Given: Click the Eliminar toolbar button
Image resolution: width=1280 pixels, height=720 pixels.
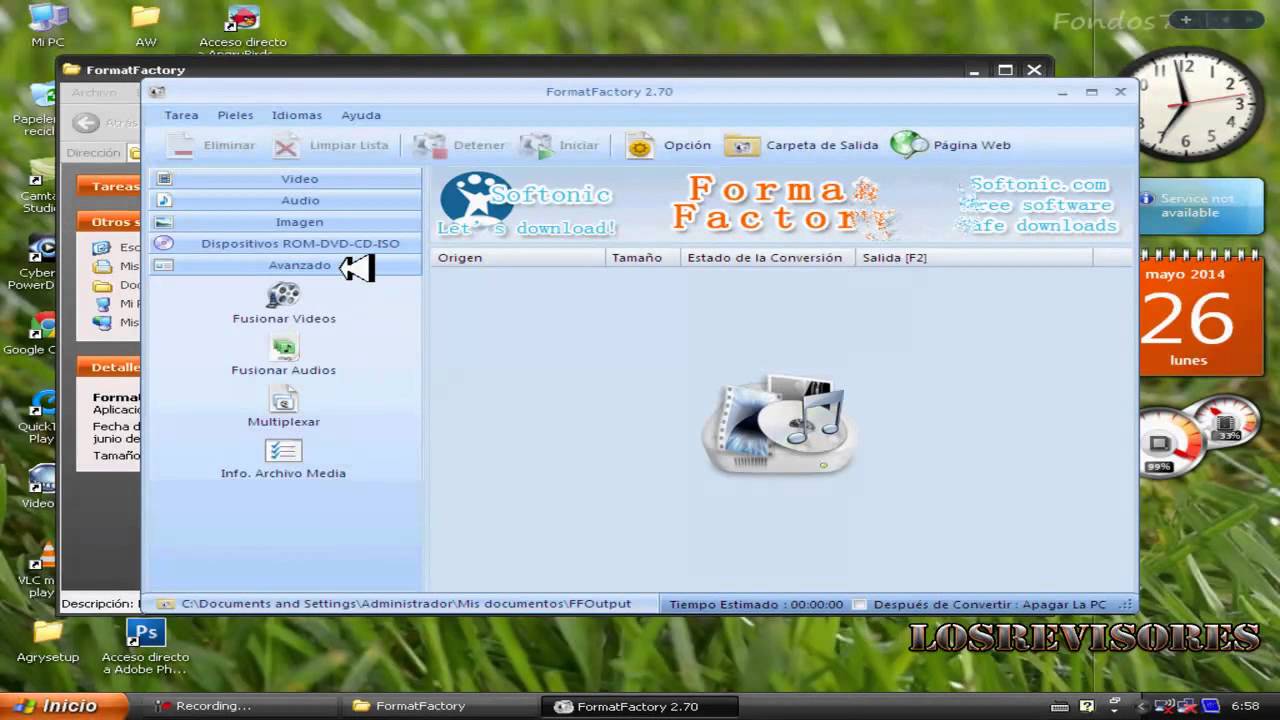Looking at the screenshot, I should pyautogui.click(x=211, y=145).
